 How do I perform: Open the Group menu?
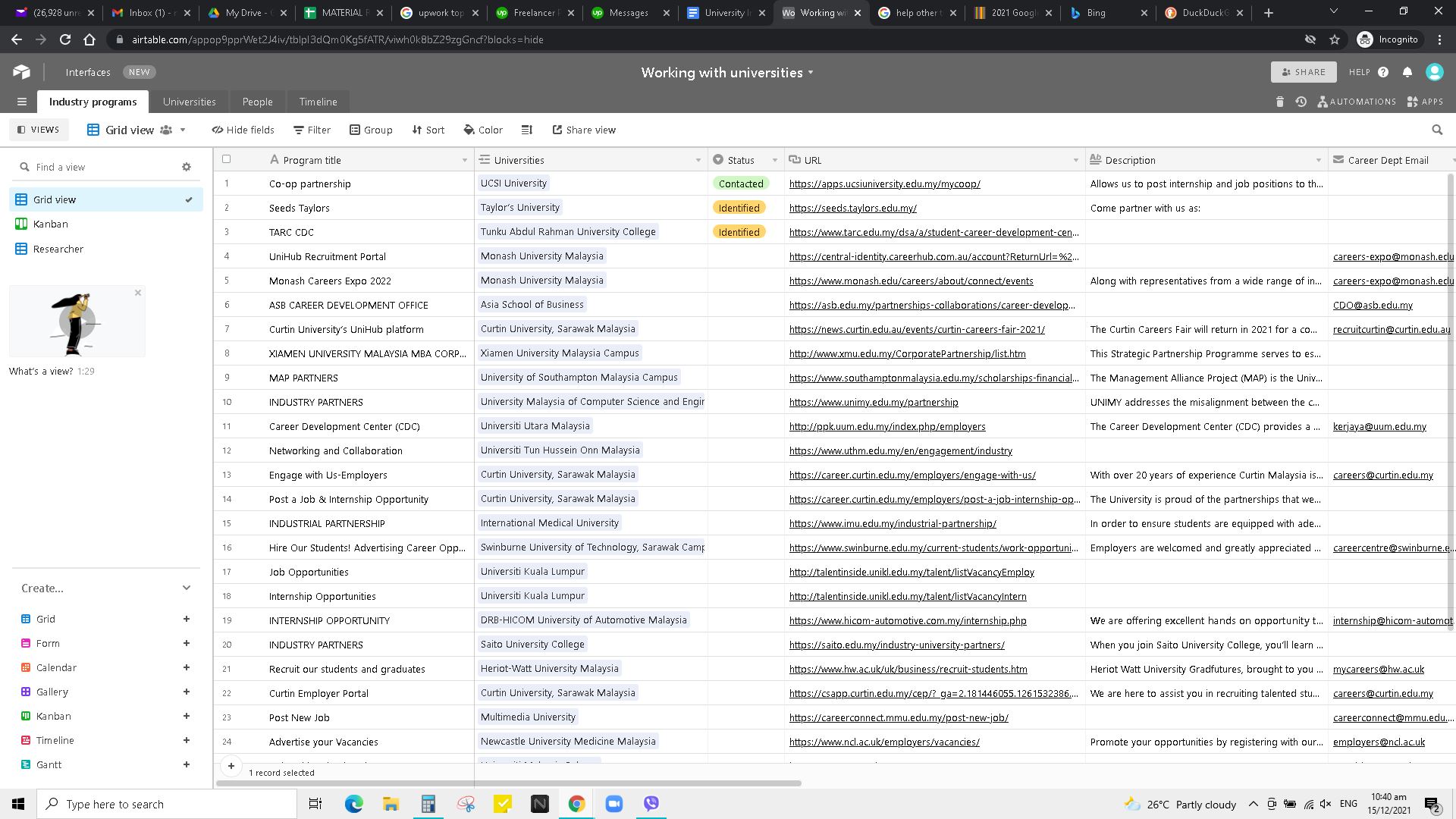point(371,130)
